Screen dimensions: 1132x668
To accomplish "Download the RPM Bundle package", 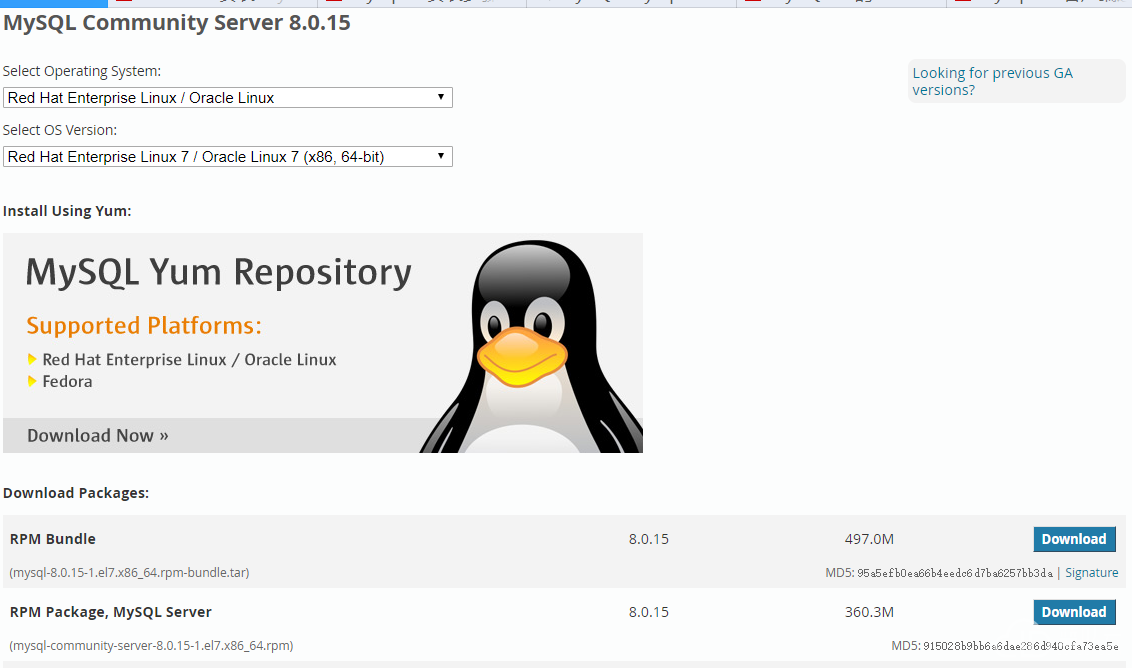I will click(x=1074, y=539).
